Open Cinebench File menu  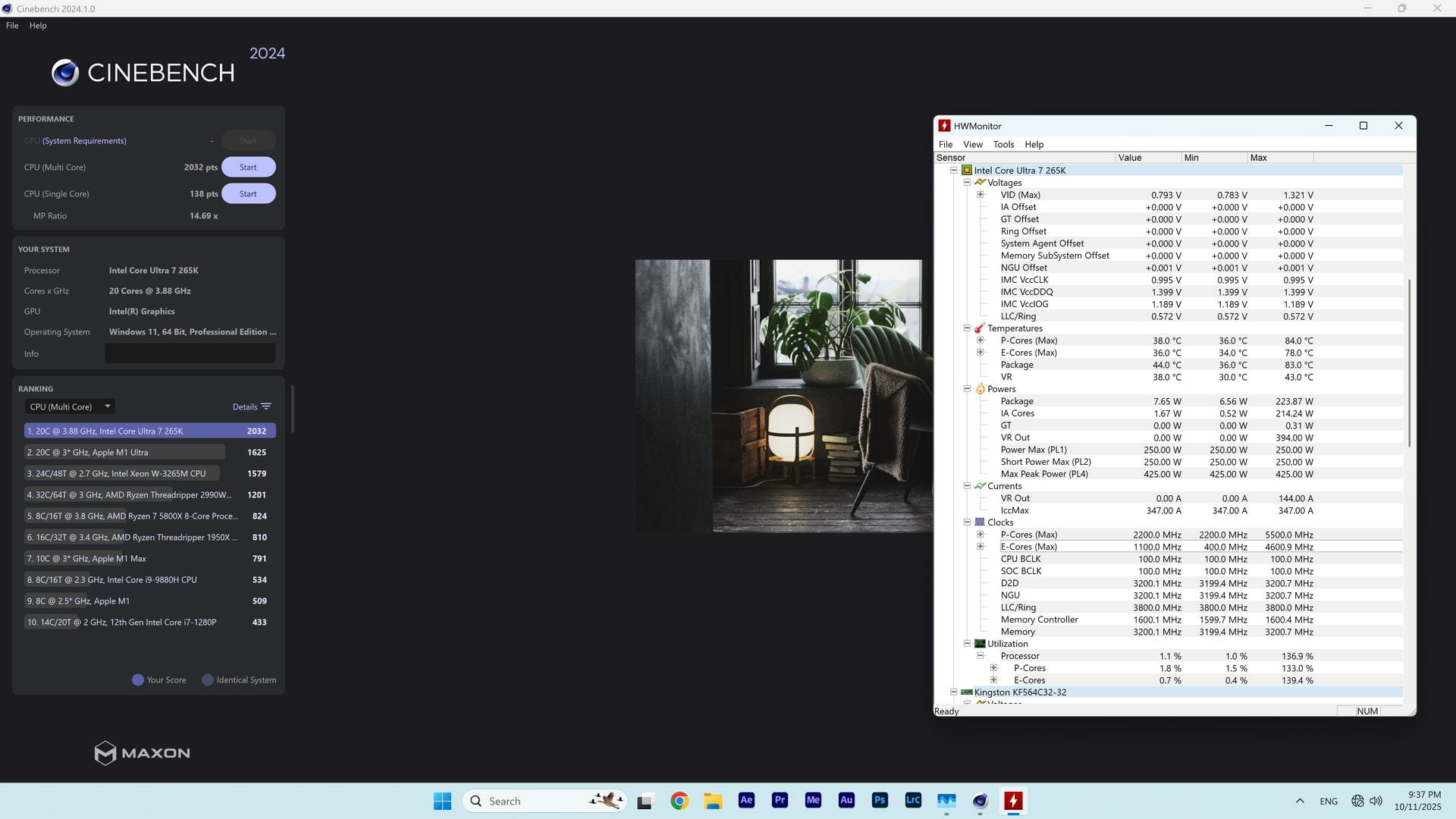(12, 25)
